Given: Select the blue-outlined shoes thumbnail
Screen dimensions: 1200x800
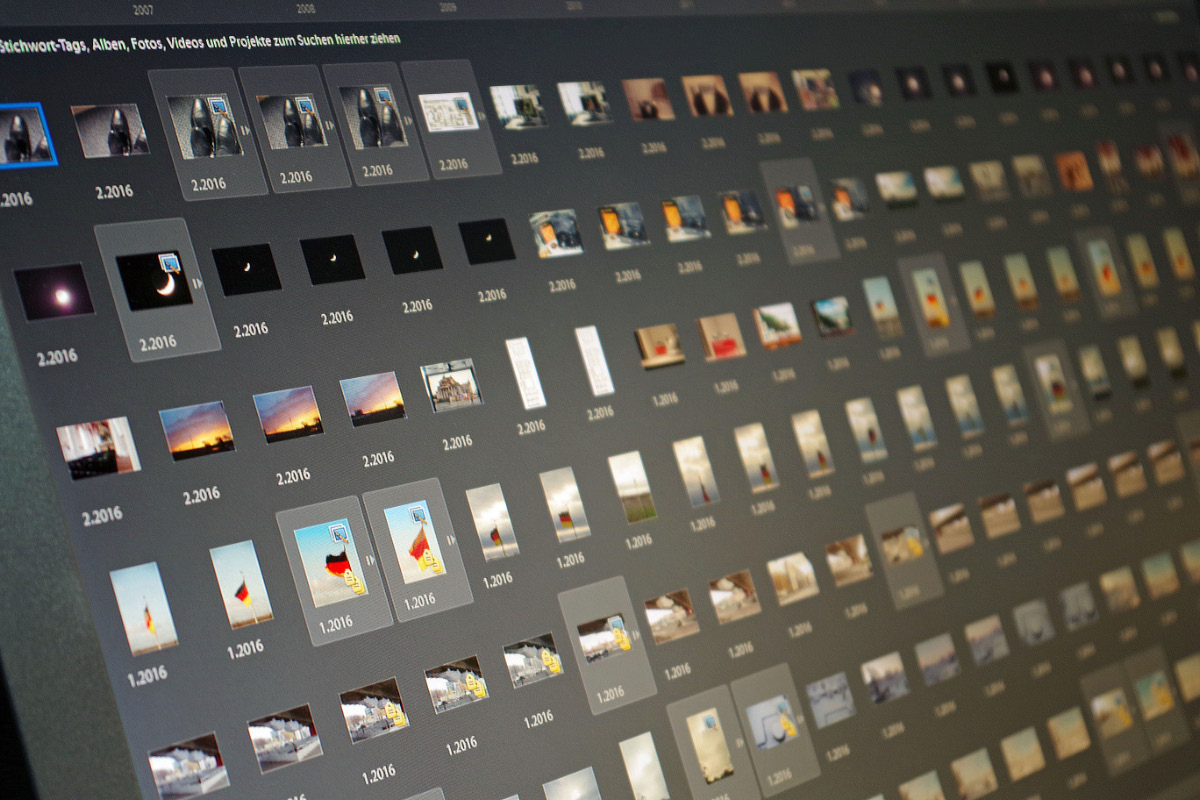Looking at the screenshot, I should tap(24, 134).
